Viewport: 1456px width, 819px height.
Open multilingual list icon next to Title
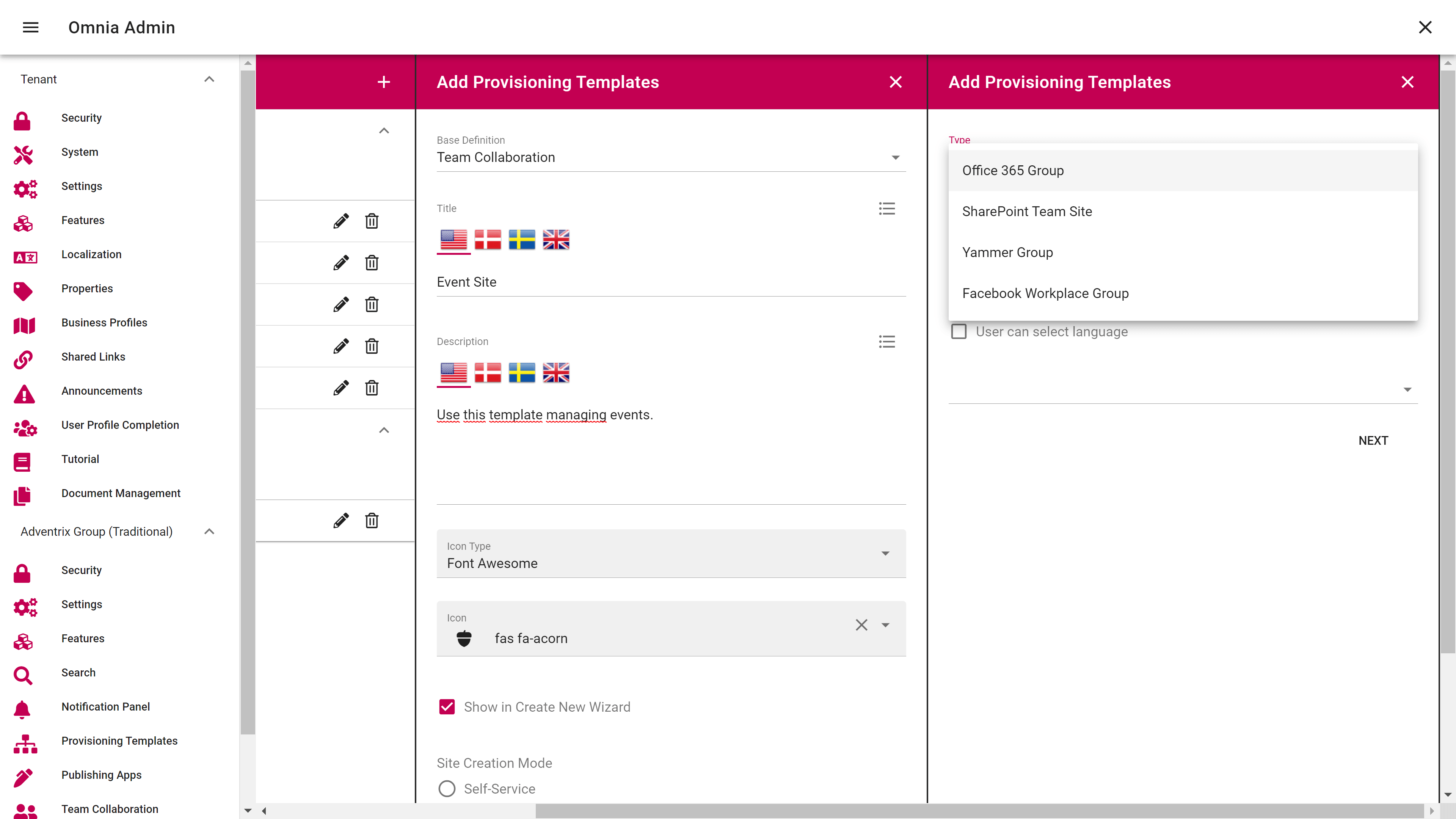click(887, 209)
